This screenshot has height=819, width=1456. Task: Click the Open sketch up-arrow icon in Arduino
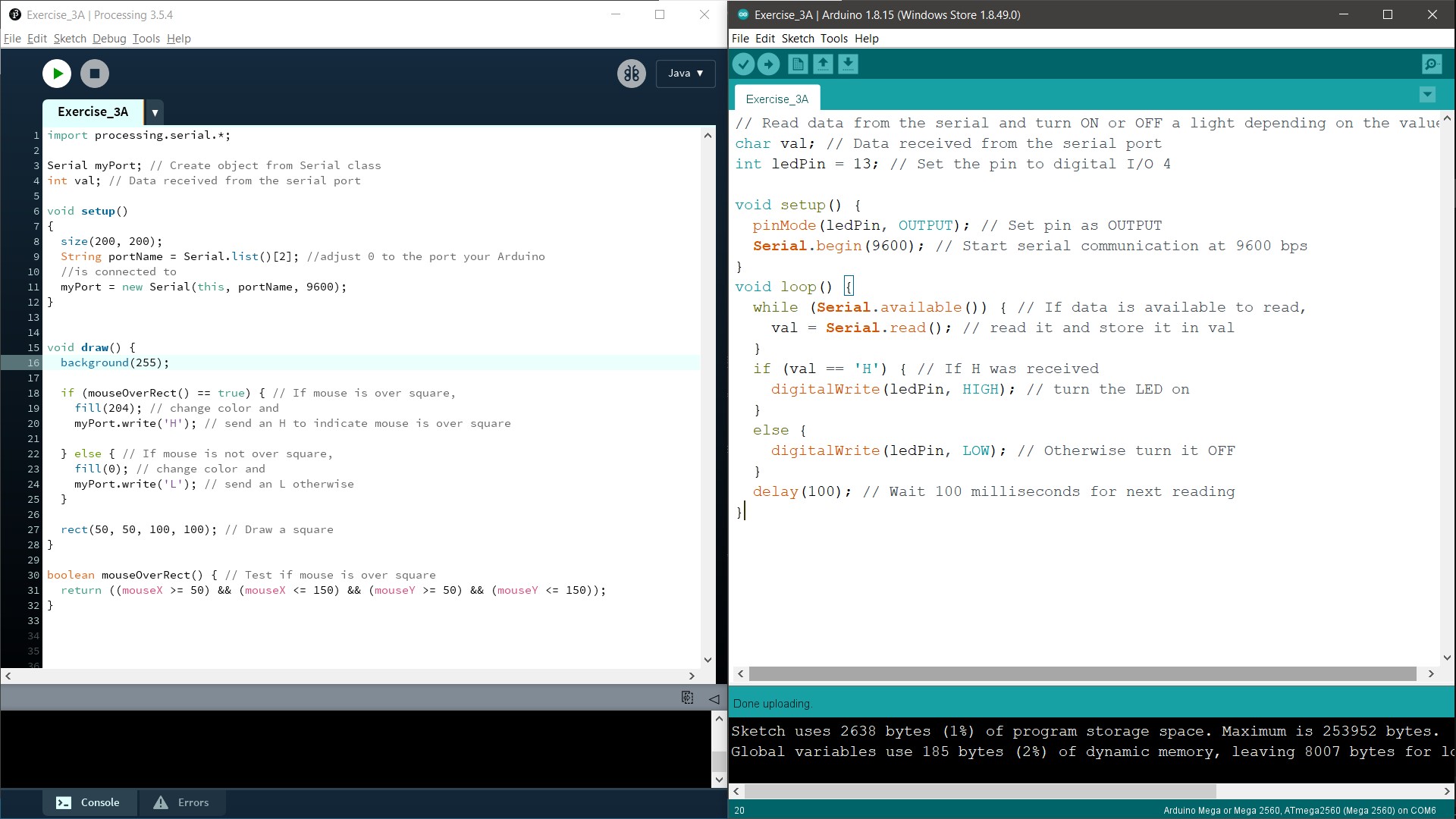[823, 64]
